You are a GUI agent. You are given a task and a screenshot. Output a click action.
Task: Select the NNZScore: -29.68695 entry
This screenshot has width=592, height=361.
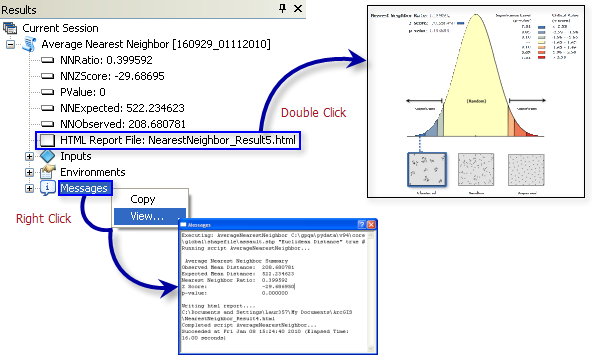pos(112,76)
